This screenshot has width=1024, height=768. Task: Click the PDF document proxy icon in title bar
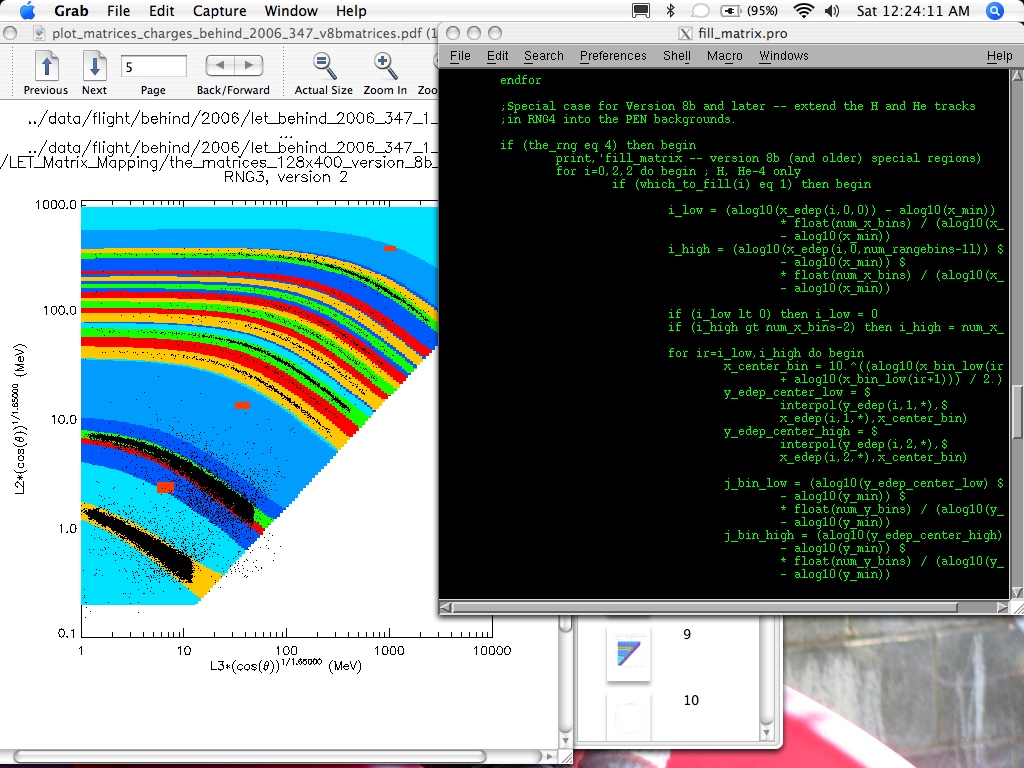click(x=39, y=33)
